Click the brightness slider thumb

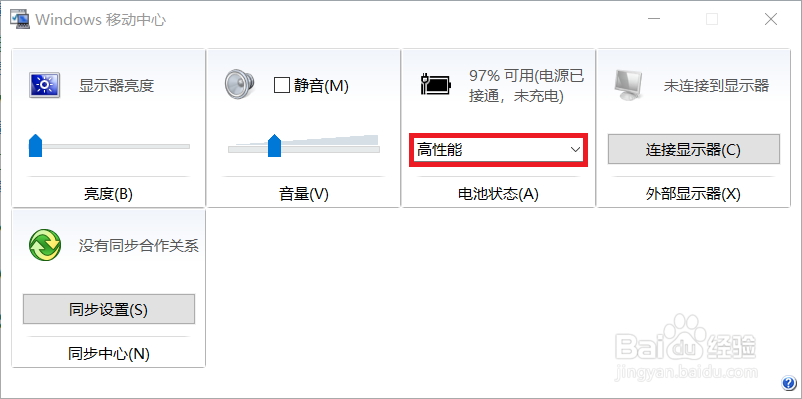[x=35, y=145]
